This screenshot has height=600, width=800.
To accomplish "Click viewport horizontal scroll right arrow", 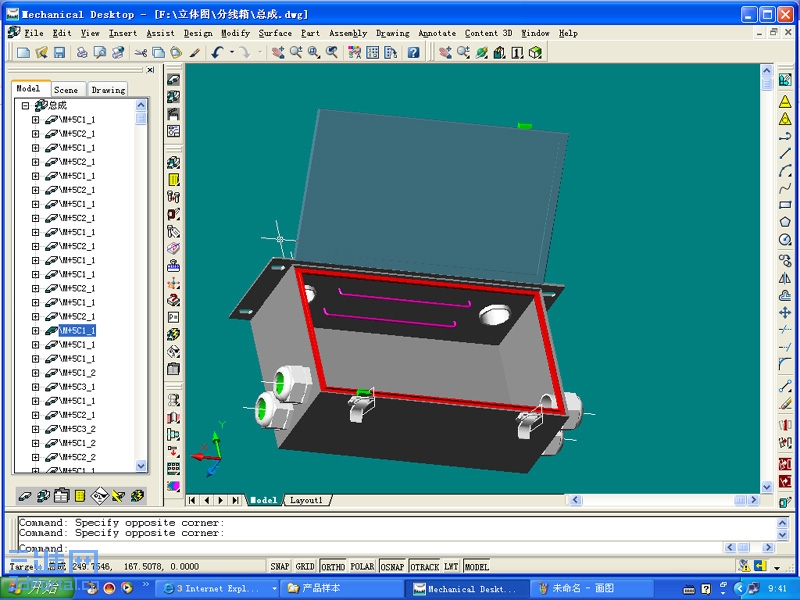I will point(754,501).
